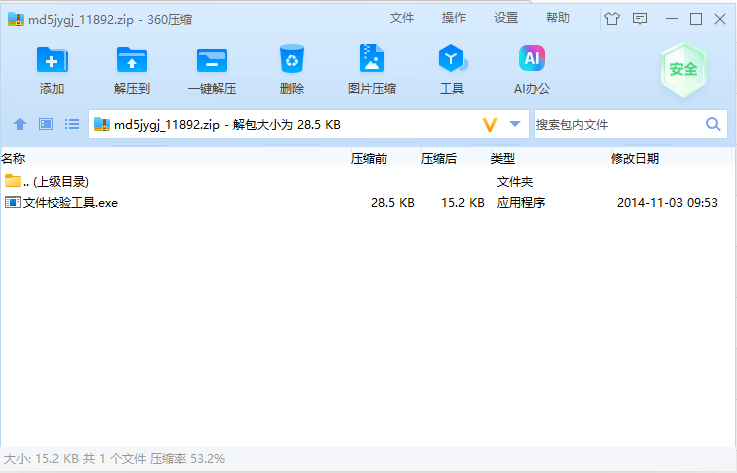Click the 360压缩 app icon in title bar
Viewport: 737px width, 473px height.
(16, 19)
